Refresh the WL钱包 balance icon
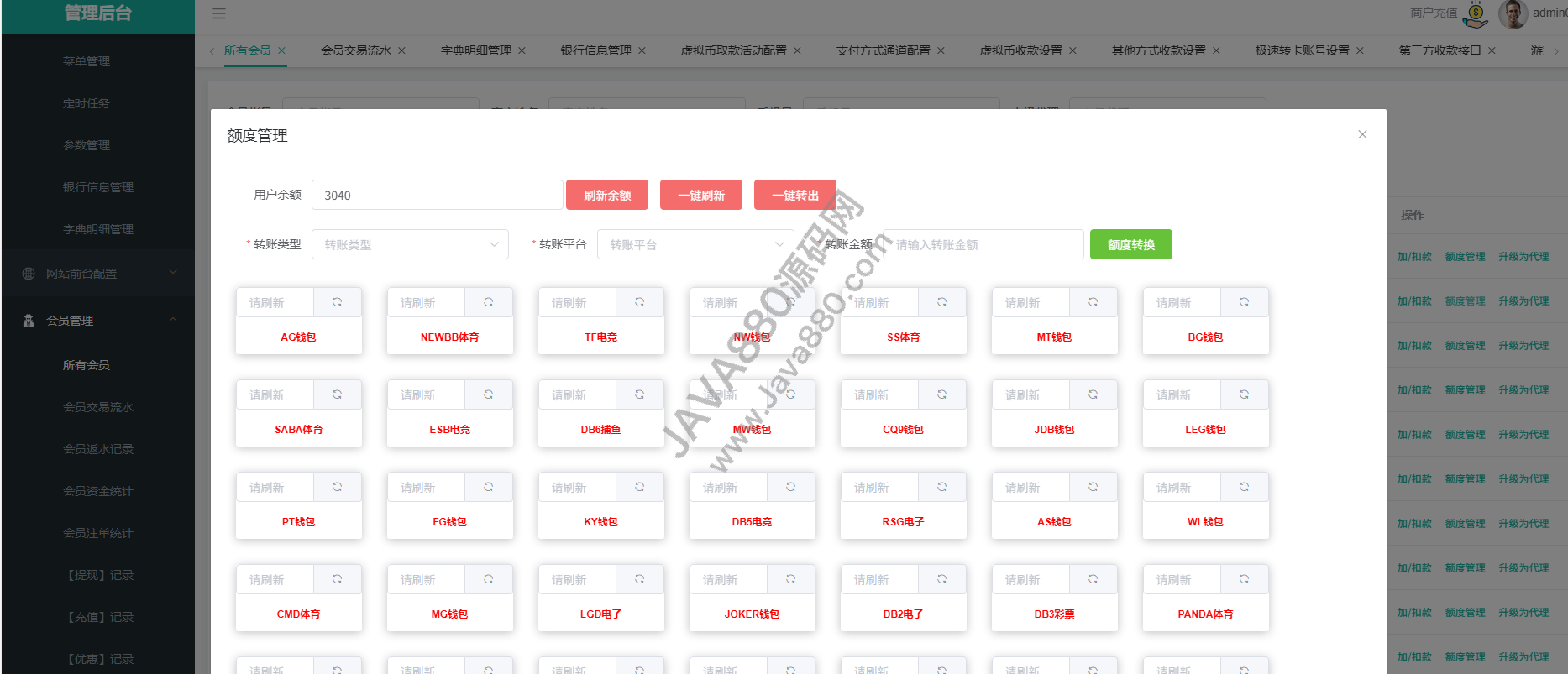 coord(1245,487)
